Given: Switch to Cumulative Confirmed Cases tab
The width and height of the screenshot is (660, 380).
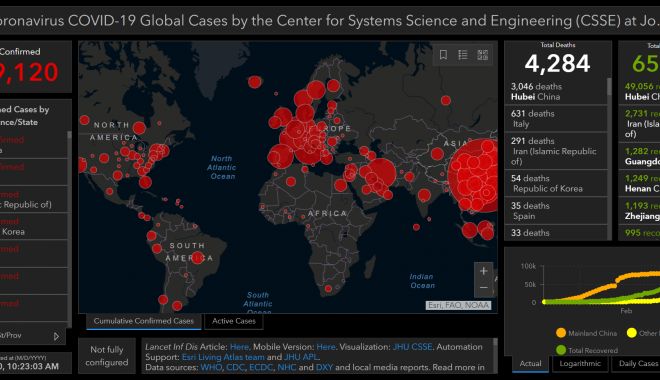Looking at the screenshot, I should [144, 321].
